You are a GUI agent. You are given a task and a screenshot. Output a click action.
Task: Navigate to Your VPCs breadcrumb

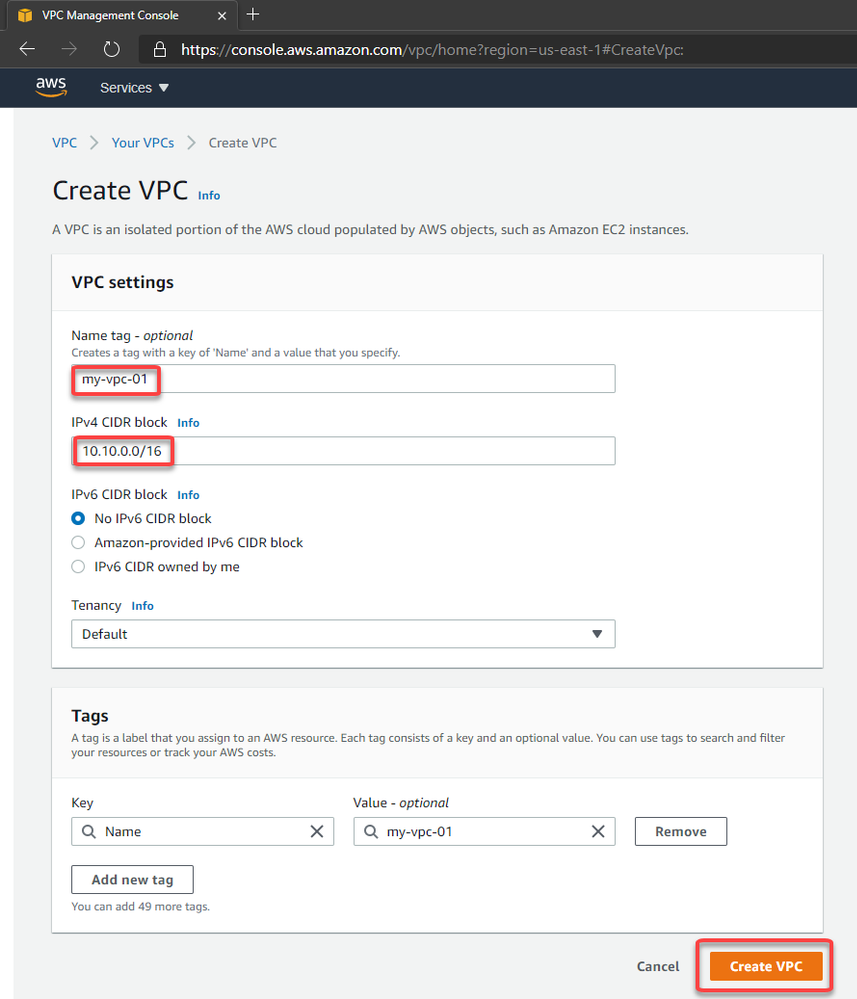(x=143, y=143)
